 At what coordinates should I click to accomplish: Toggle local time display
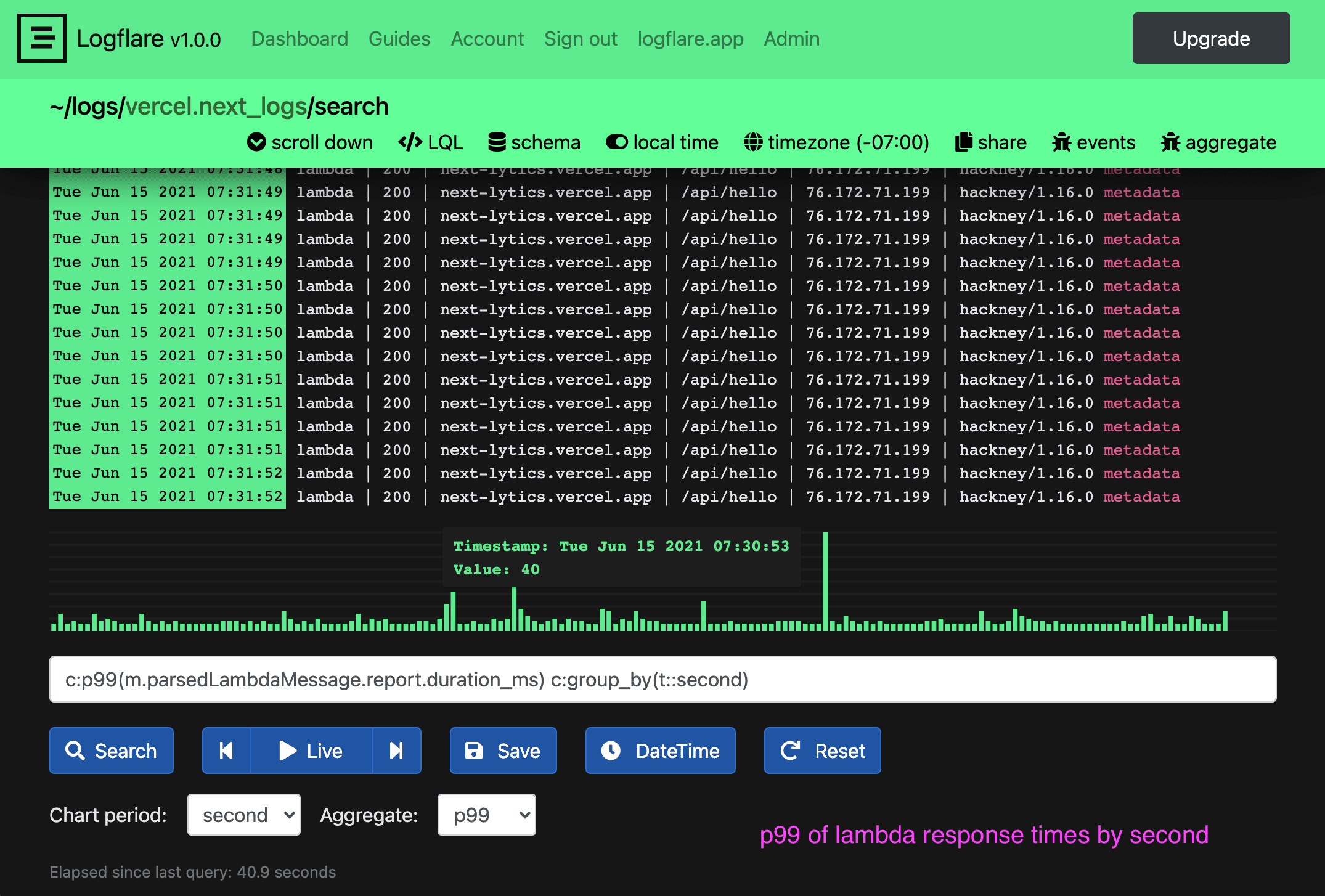(x=616, y=142)
